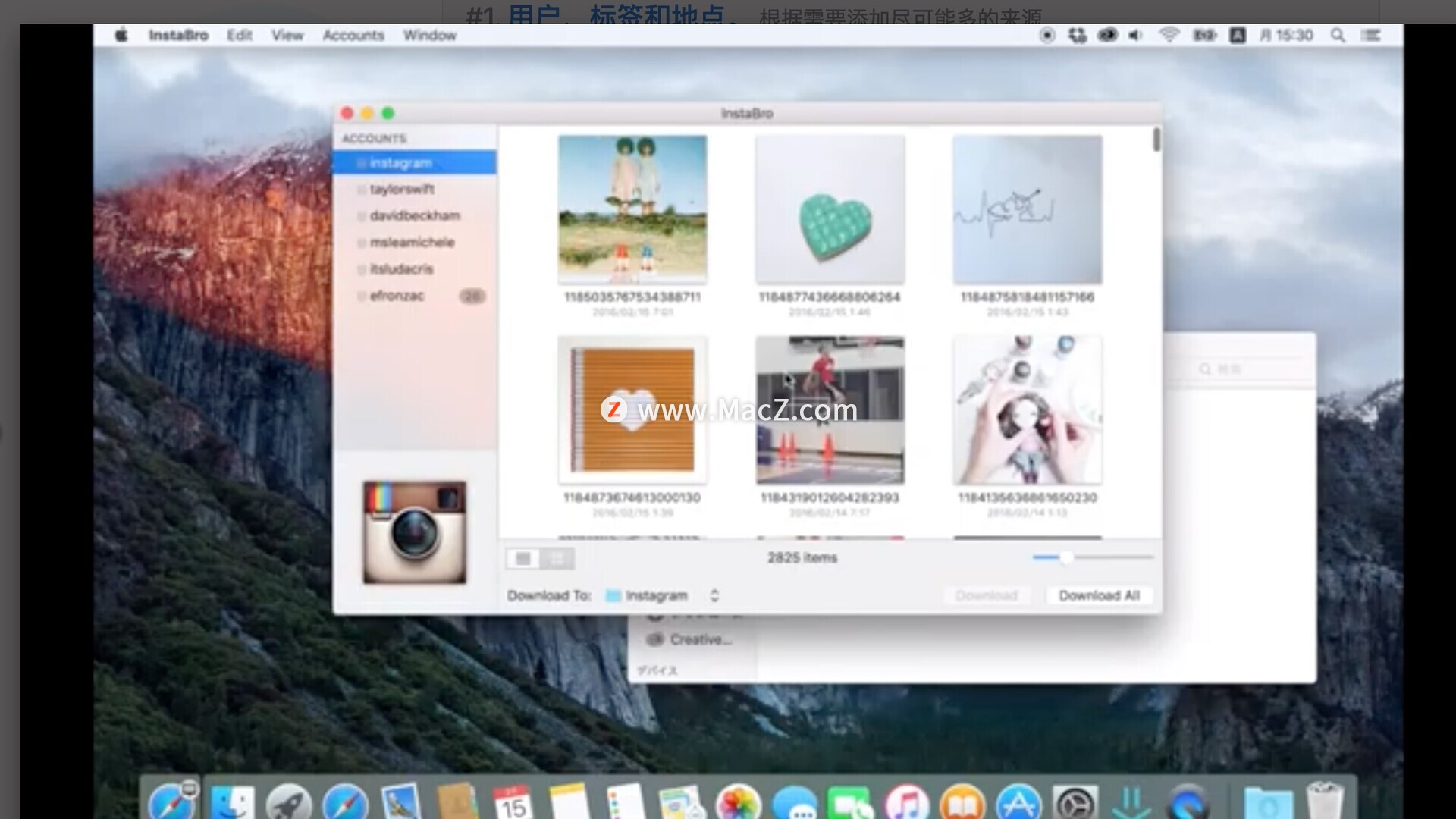Open App Store from the Dock
Image resolution: width=1456 pixels, height=819 pixels.
click(x=1018, y=804)
